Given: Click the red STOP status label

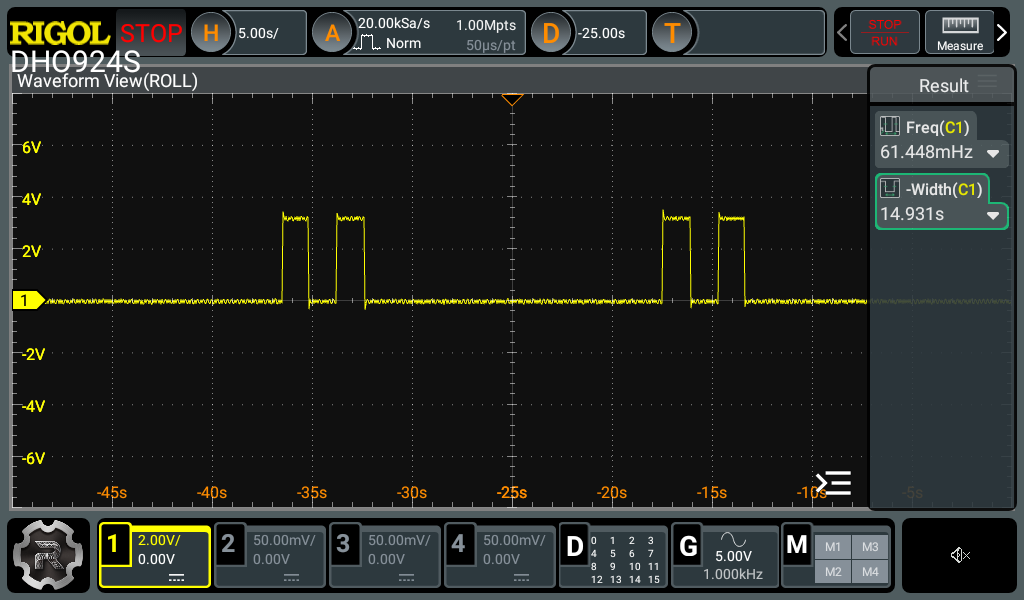Looking at the screenshot, I should coord(151,33).
